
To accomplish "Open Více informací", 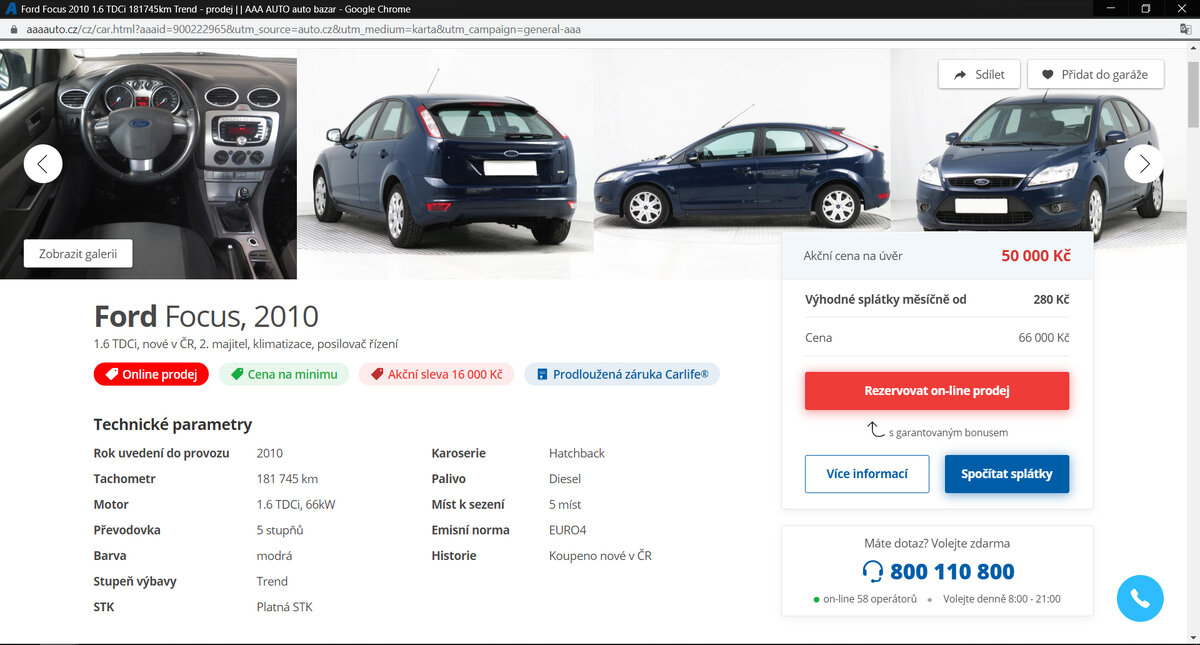I will click(x=867, y=474).
